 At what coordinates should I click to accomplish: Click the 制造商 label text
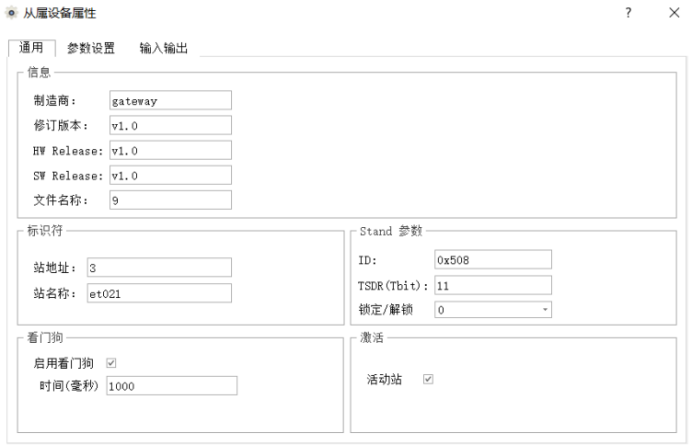(x=55, y=101)
